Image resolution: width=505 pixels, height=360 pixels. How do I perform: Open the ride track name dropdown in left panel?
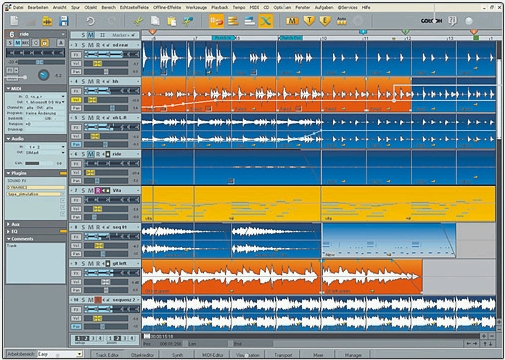63,34
